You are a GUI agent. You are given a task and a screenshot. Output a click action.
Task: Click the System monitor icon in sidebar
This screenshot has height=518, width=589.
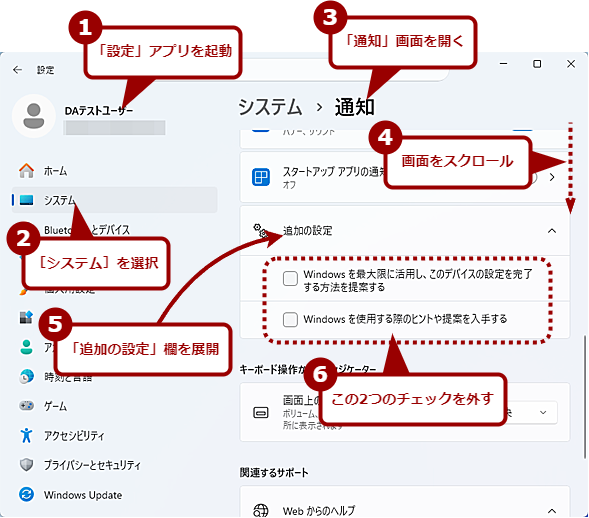coord(26,200)
